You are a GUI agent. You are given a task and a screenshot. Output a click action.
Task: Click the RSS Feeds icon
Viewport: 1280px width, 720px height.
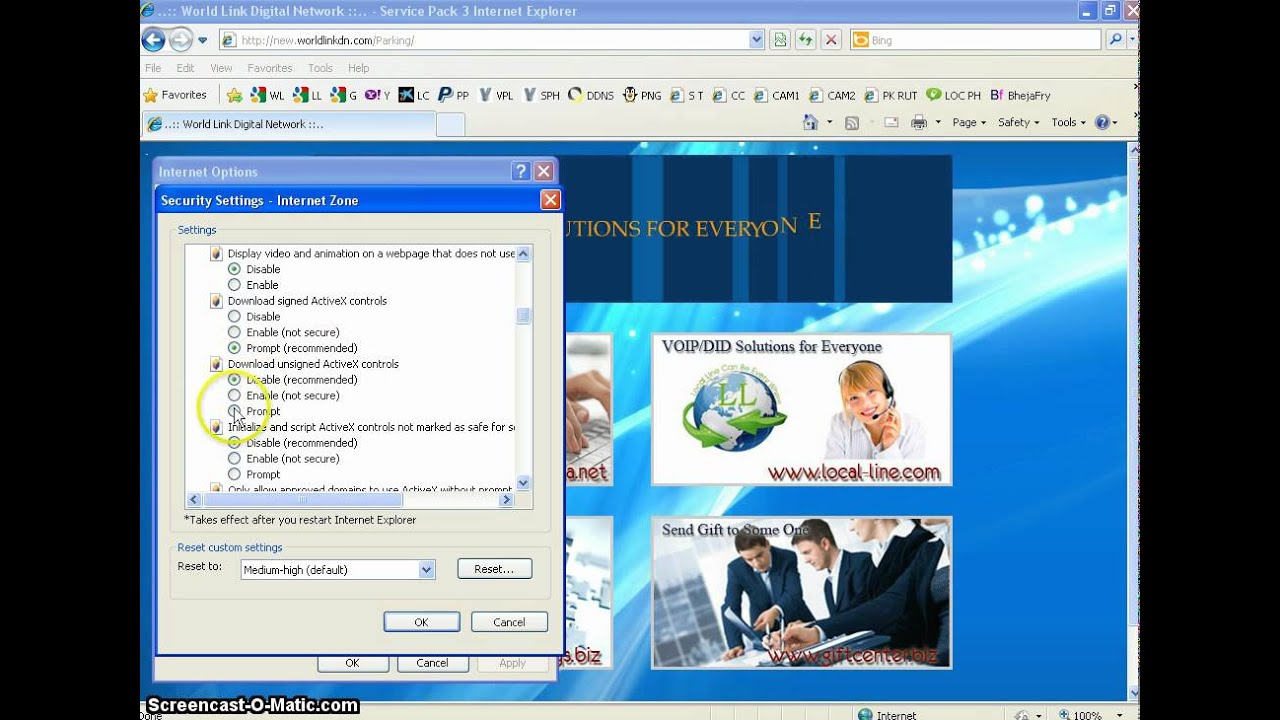click(852, 122)
